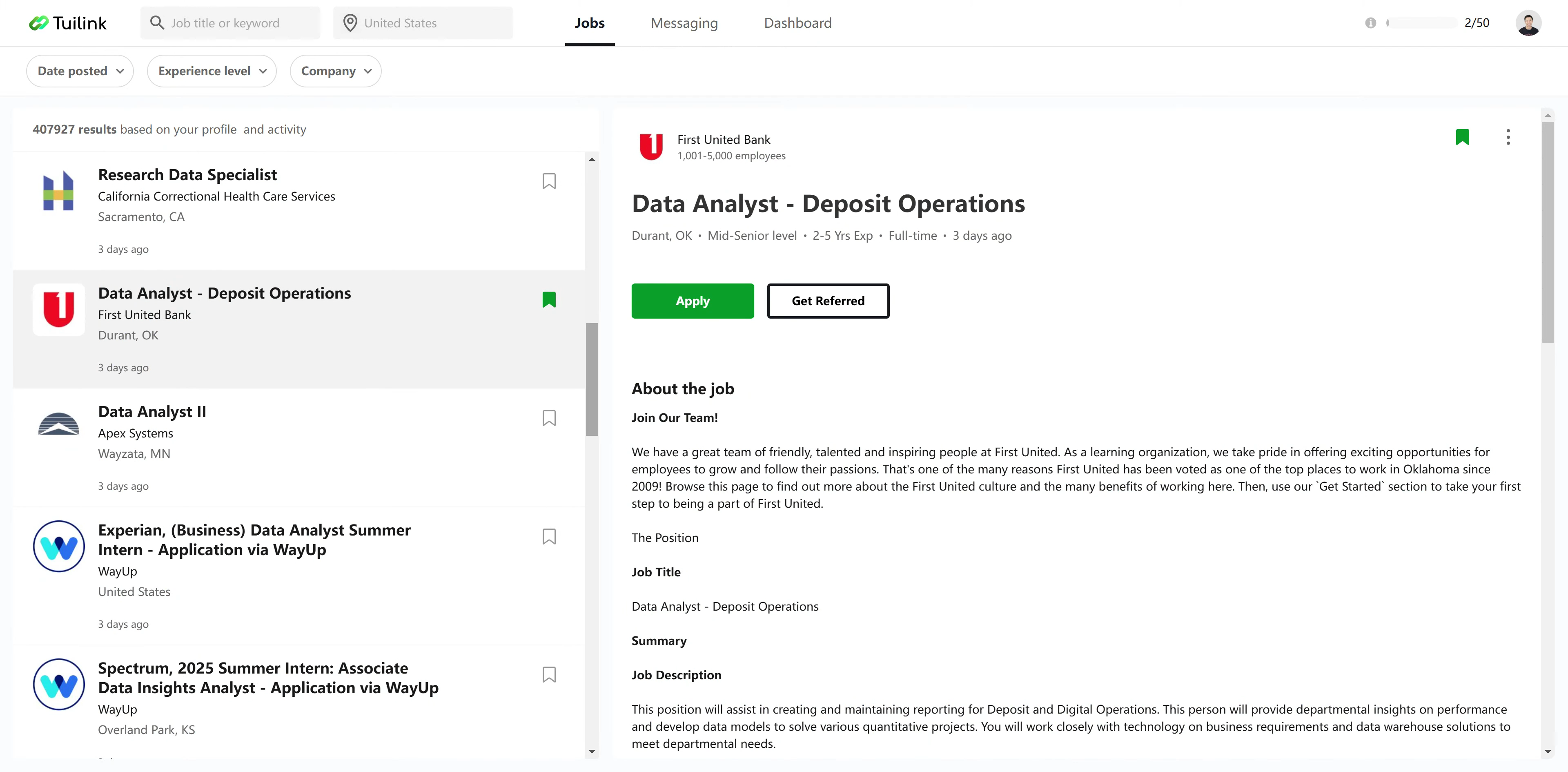The height and width of the screenshot is (772, 1568).
Task: Open the user profile avatar
Action: [1528, 23]
